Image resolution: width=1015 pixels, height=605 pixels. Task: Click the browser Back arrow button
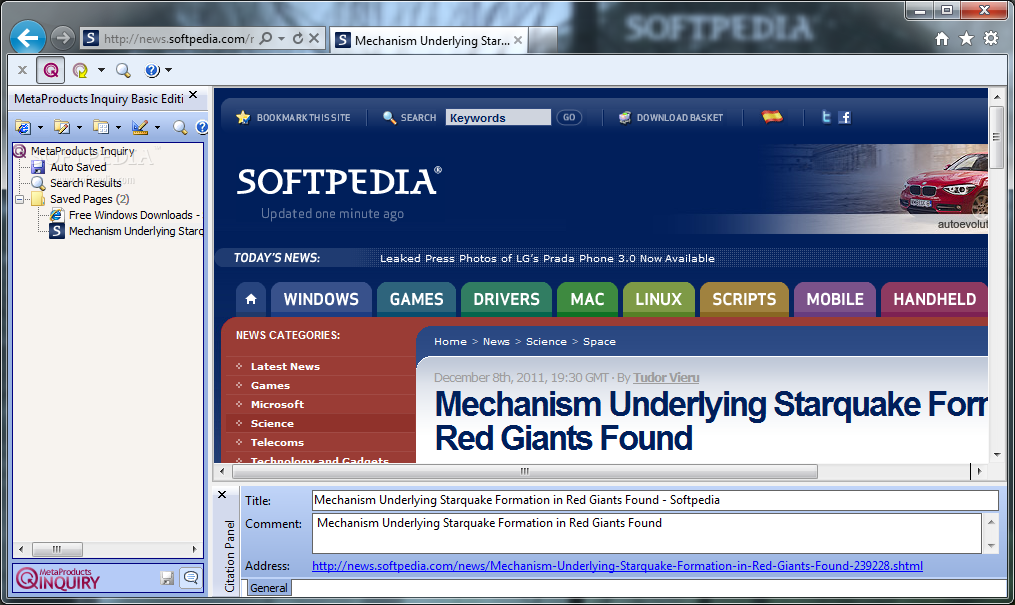click(x=27, y=38)
